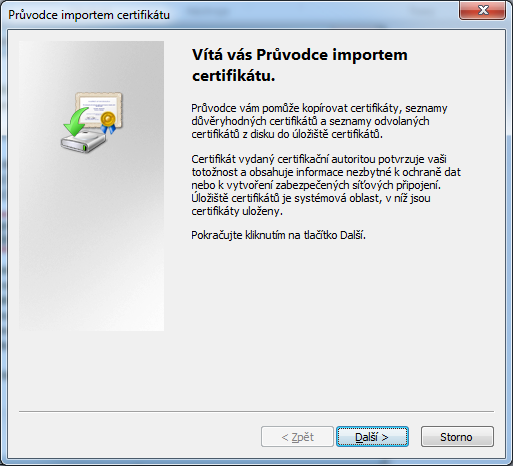Cancel the wizard with Storno
This screenshot has width=513, height=466.
457,436
